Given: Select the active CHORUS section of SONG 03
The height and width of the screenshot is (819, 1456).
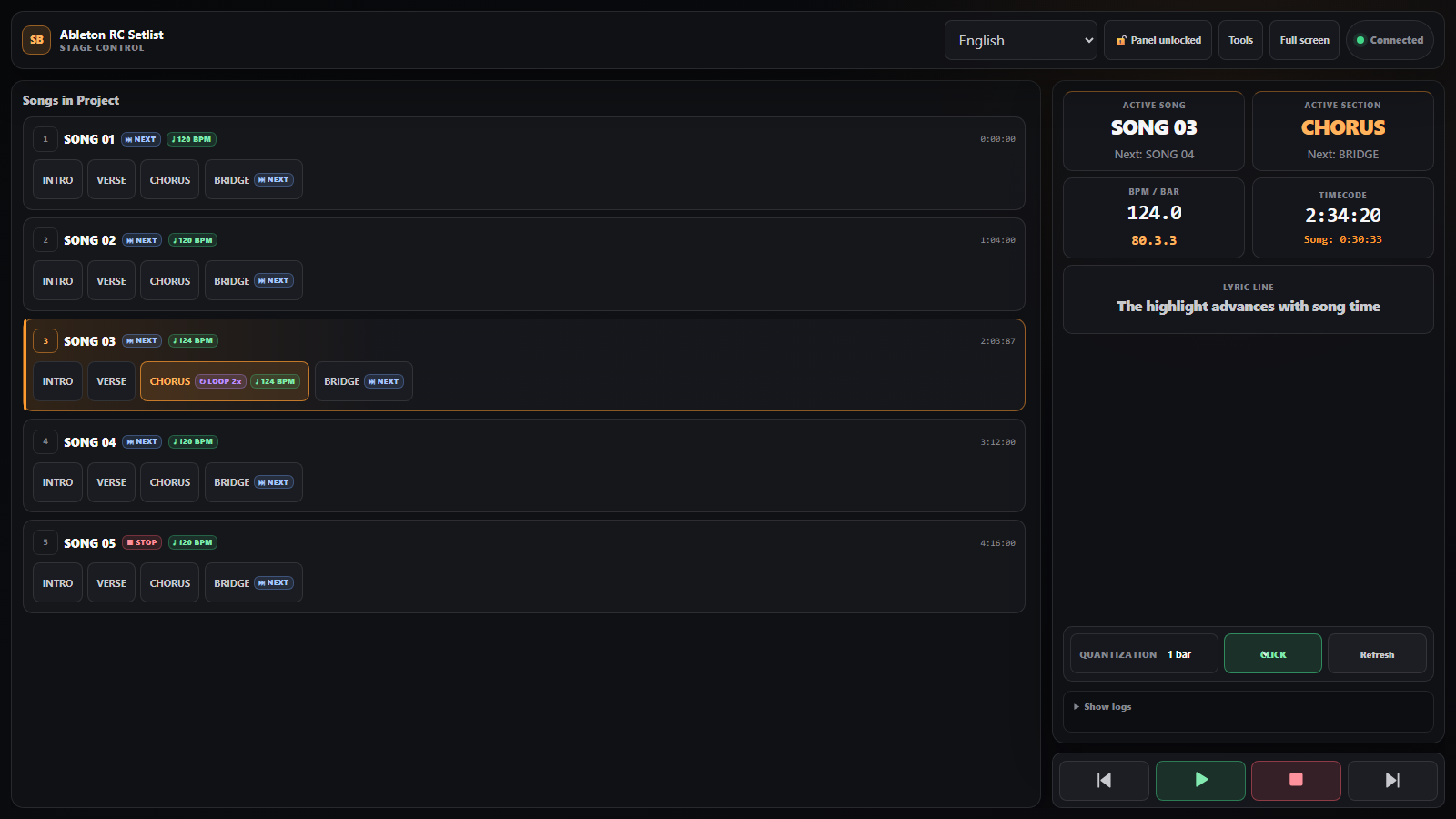Looking at the screenshot, I should [x=225, y=381].
